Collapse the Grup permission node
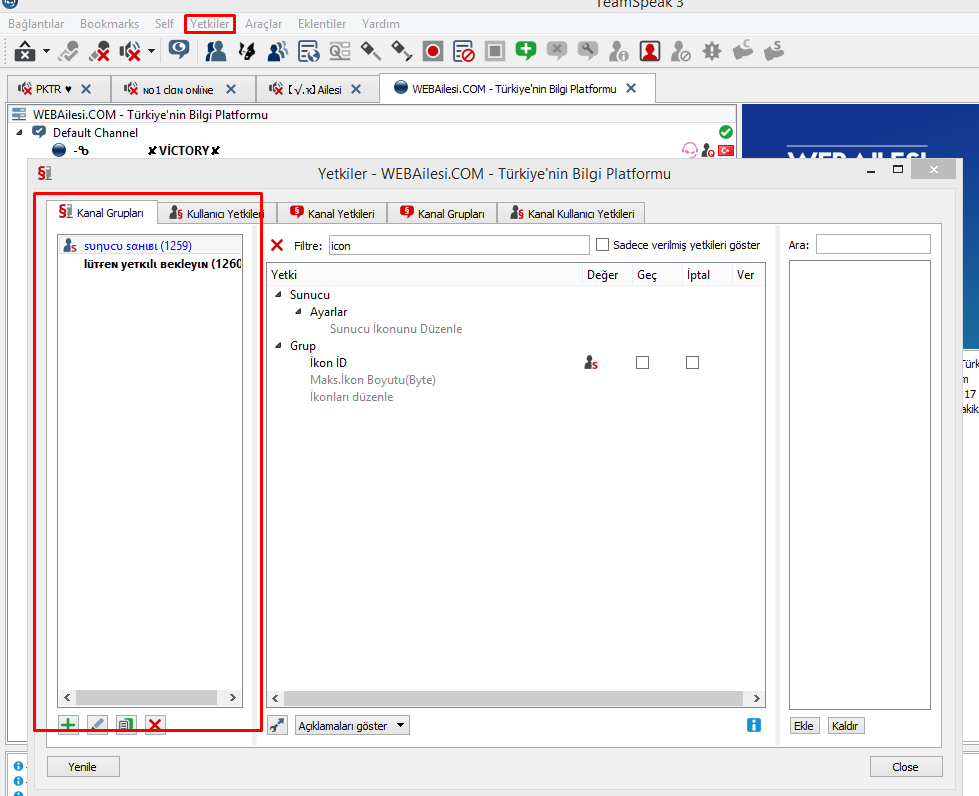This screenshot has width=979, height=796. tap(278, 345)
